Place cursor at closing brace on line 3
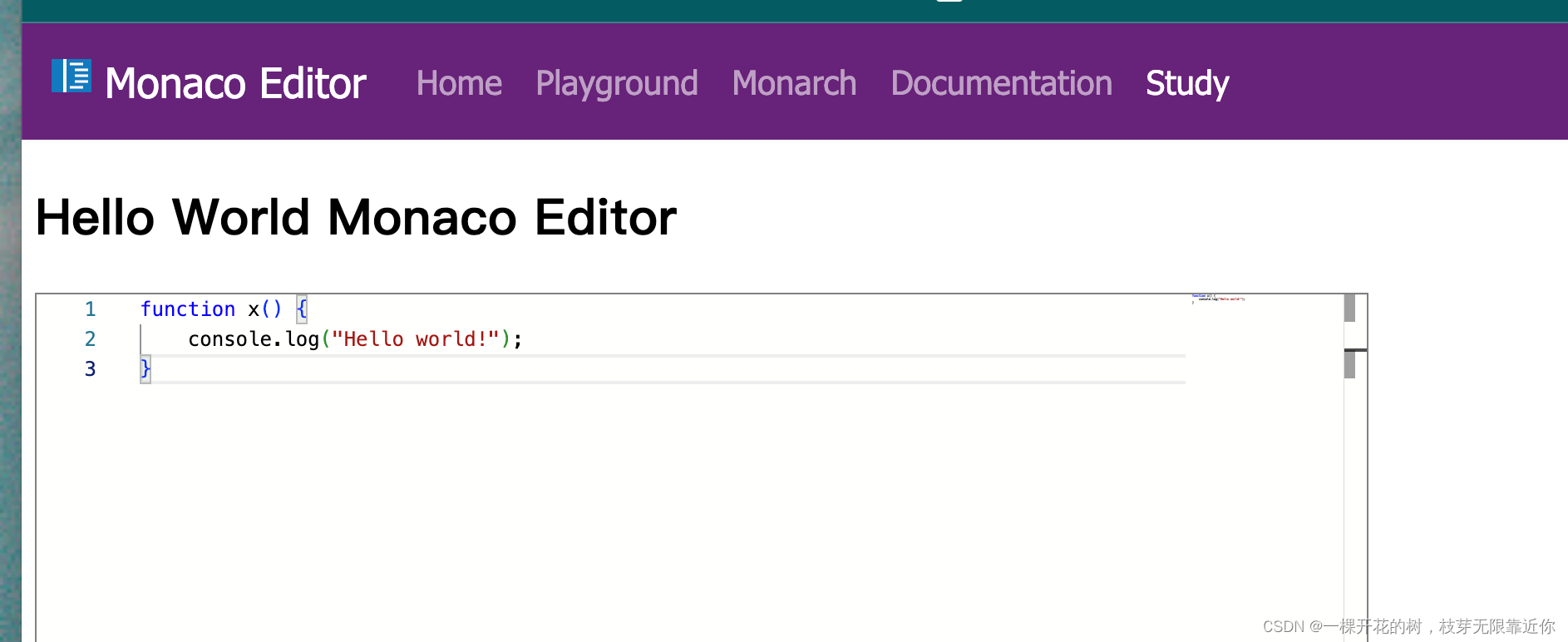1568x642 pixels. [x=145, y=368]
